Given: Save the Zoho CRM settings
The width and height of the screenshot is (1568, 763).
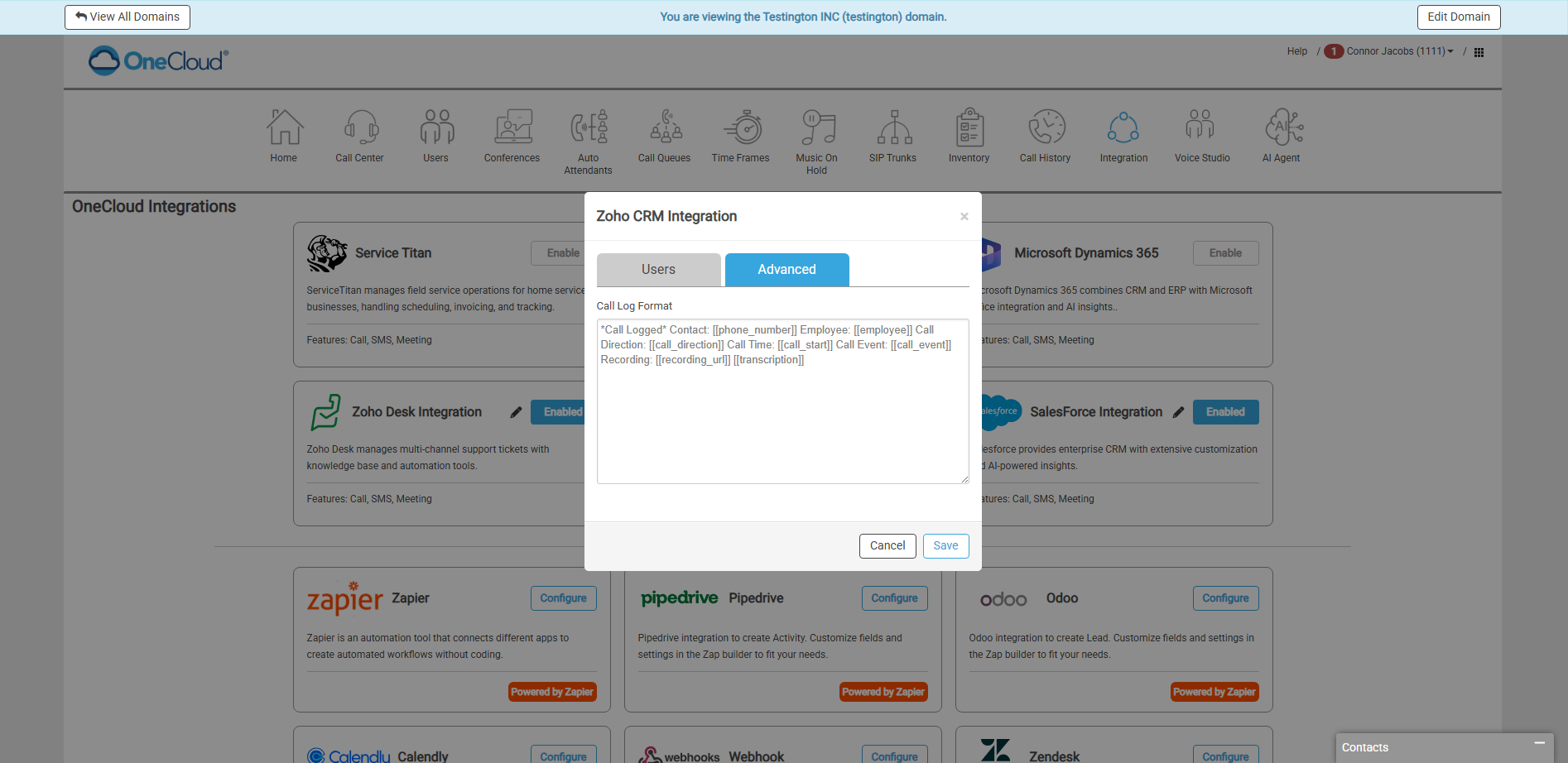Looking at the screenshot, I should point(945,546).
